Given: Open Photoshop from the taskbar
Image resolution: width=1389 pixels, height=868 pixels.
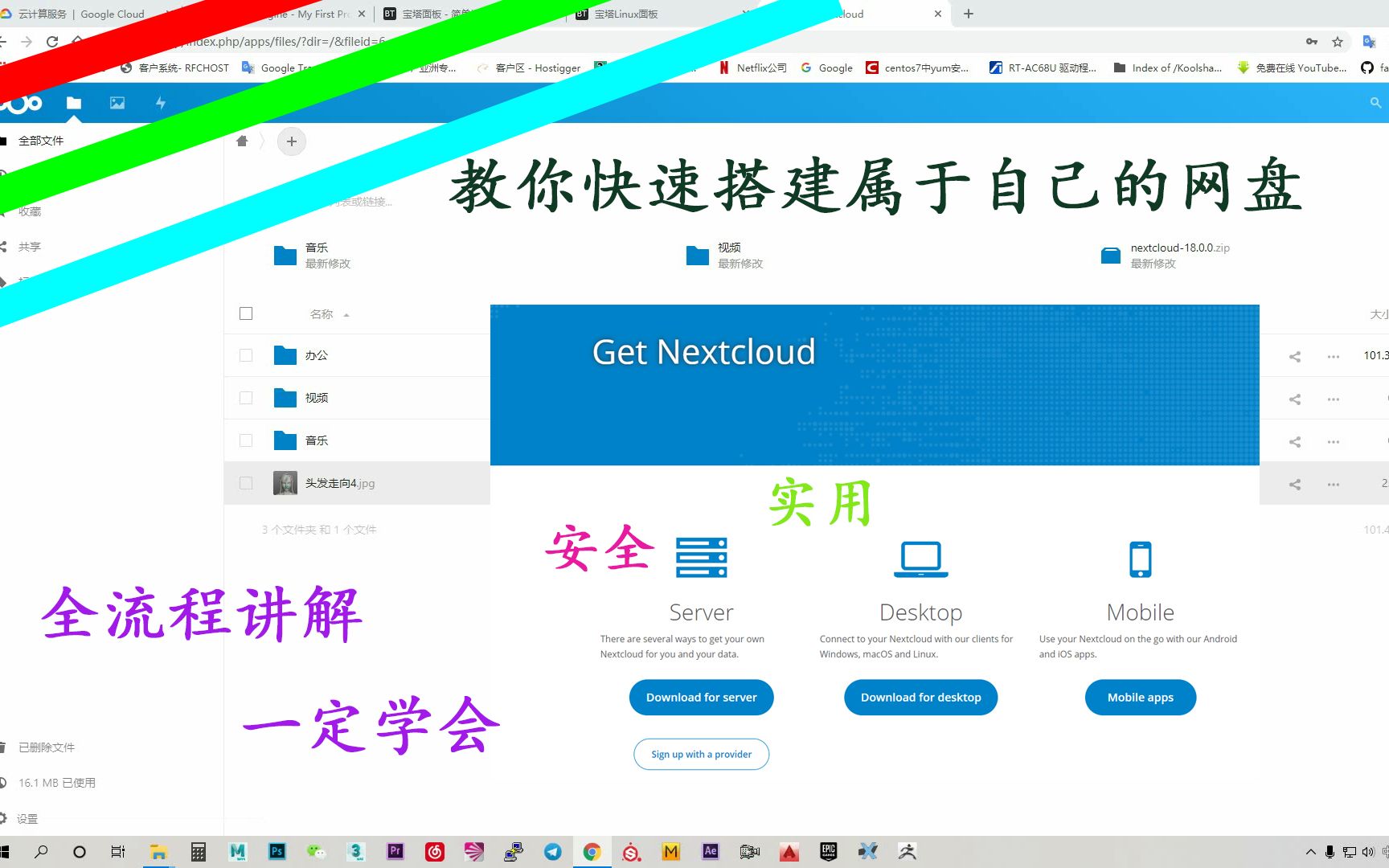Looking at the screenshot, I should pyautogui.click(x=277, y=851).
